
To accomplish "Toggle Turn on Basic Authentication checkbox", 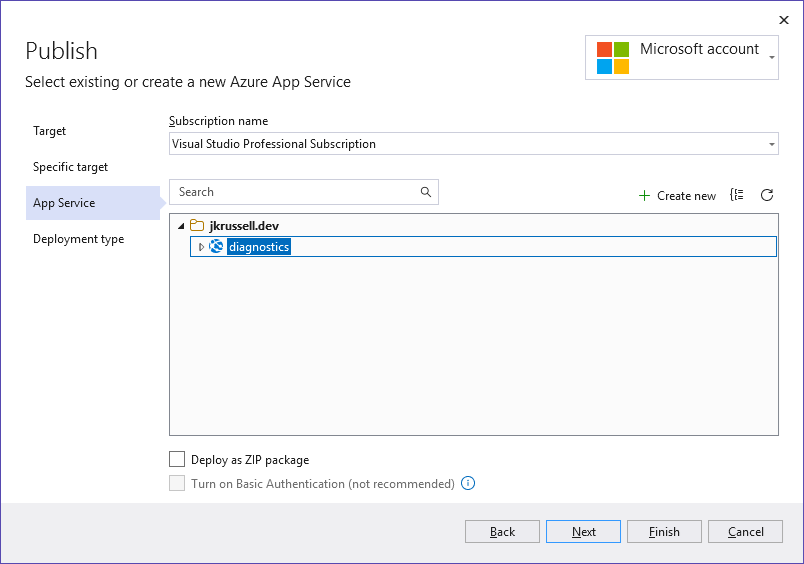I will [177, 483].
